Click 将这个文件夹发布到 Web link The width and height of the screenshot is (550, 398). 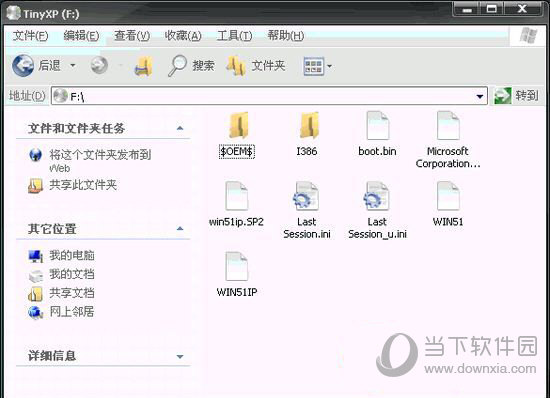pos(100,161)
